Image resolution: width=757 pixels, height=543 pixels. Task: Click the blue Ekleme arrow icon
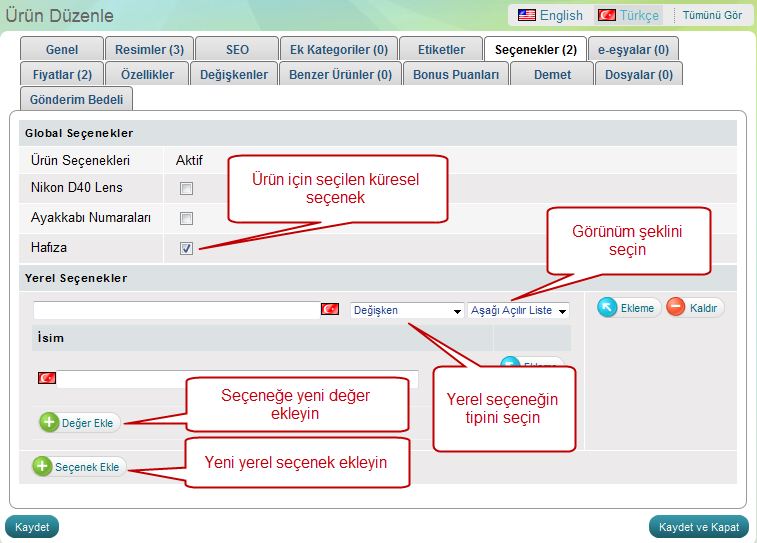click(608, 308)
